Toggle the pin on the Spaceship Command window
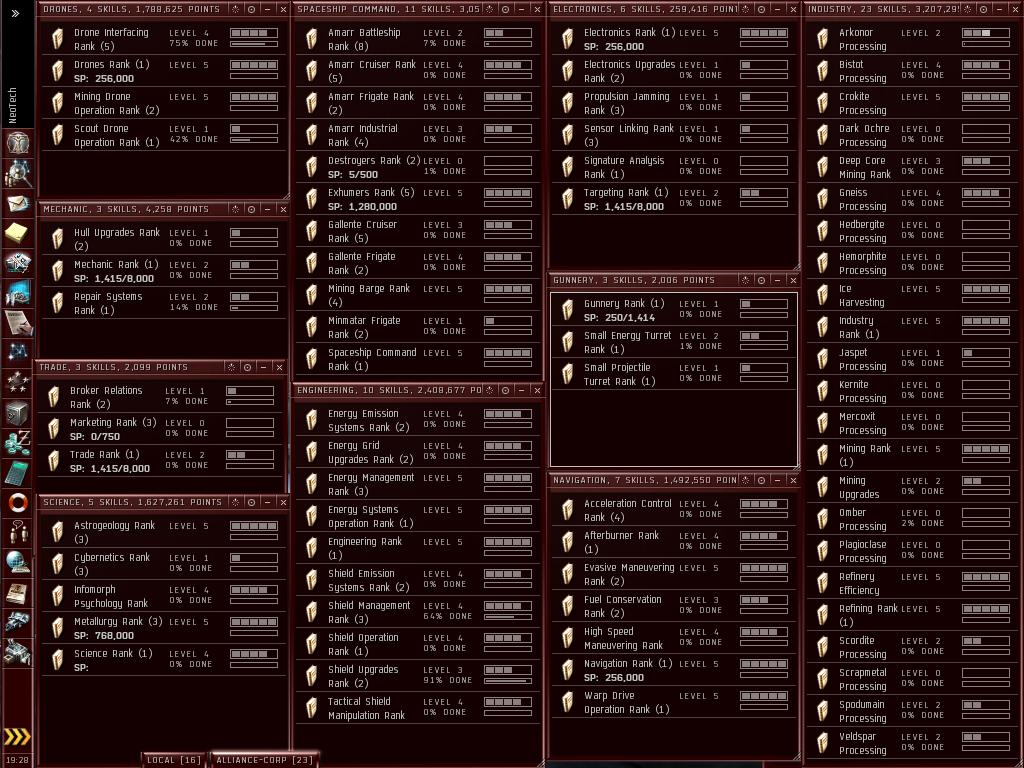The height and width of the screenshot is (768, 1024). tap(505, 9)
